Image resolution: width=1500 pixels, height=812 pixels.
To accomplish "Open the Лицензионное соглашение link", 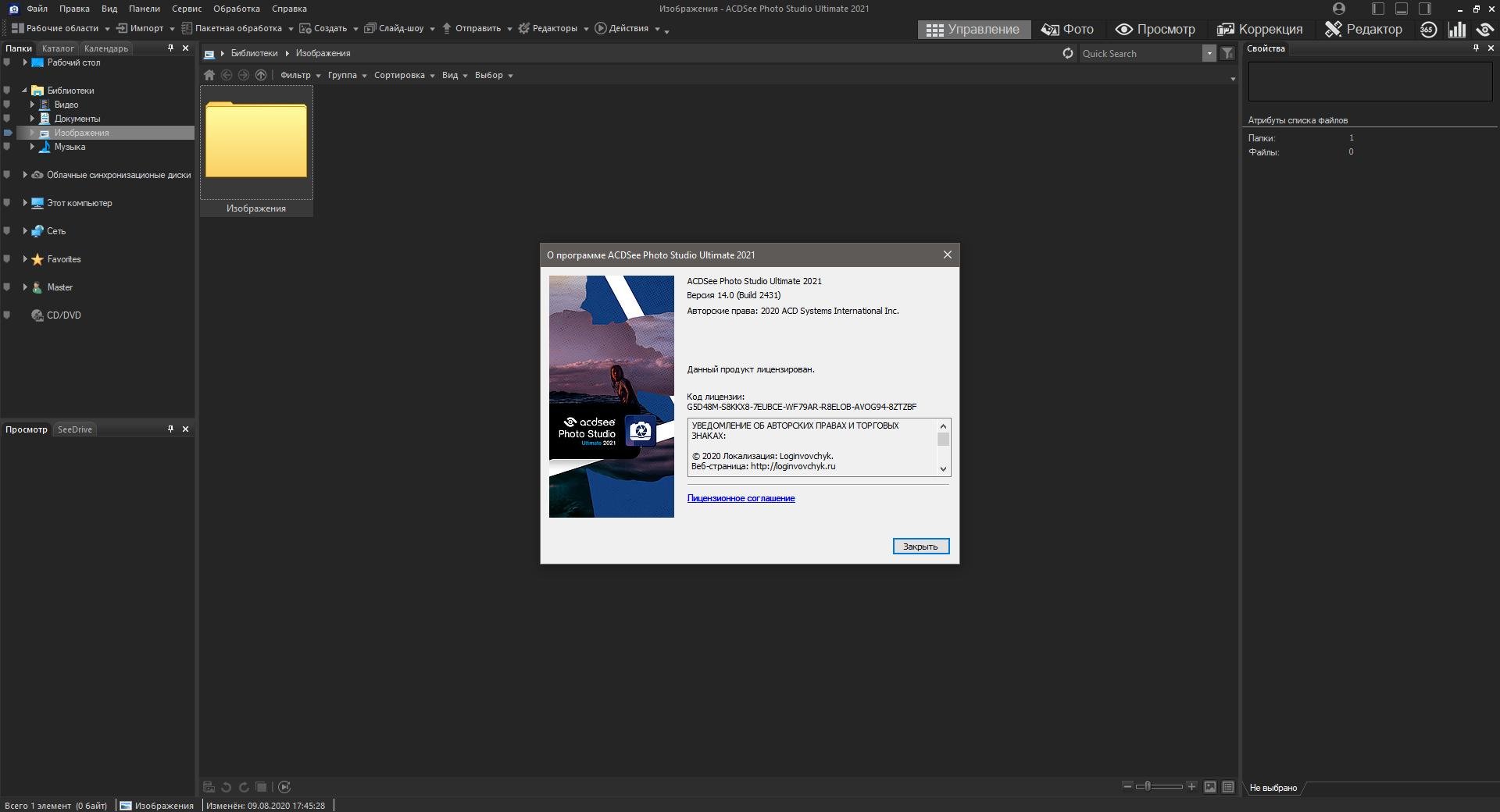I will pyautogui.click(x=741, y=498).
